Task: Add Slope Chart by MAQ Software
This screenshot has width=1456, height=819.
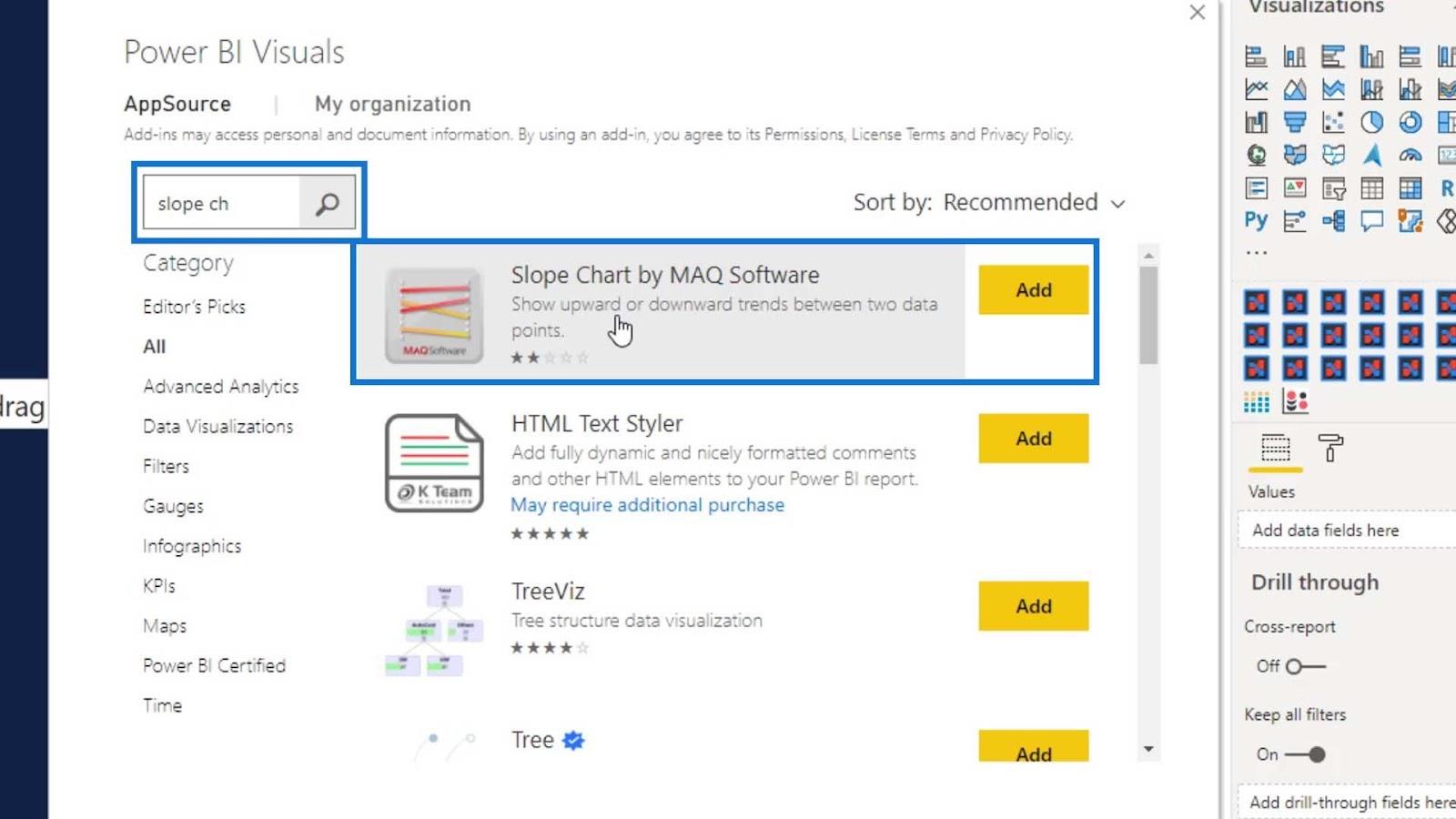Action: [x=1034, y=290]
